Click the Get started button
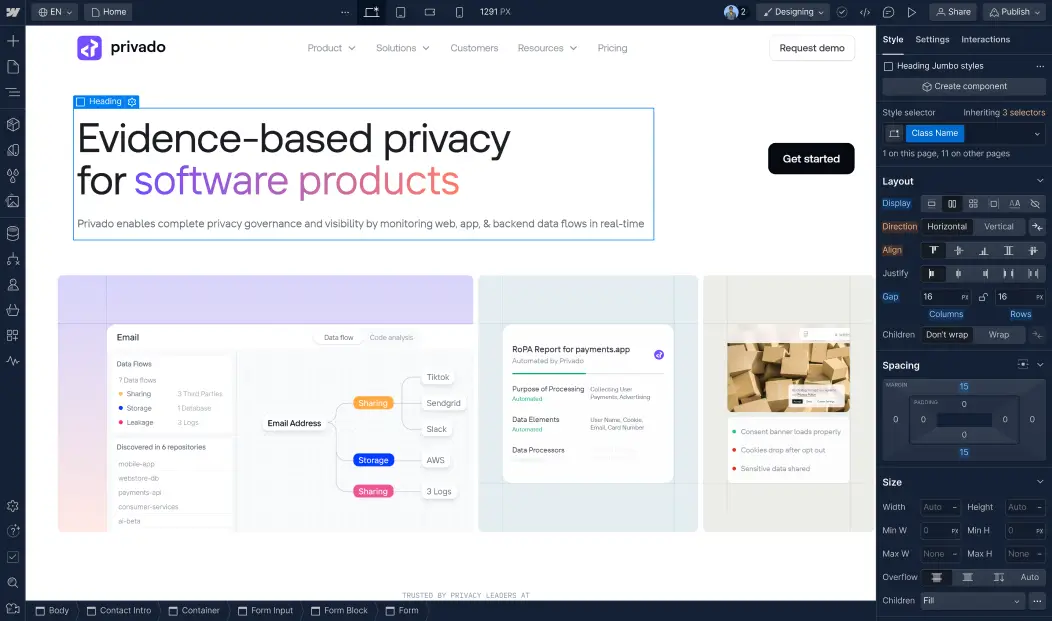The width and height of the screenshot is (1052, 621). (811, 159)
